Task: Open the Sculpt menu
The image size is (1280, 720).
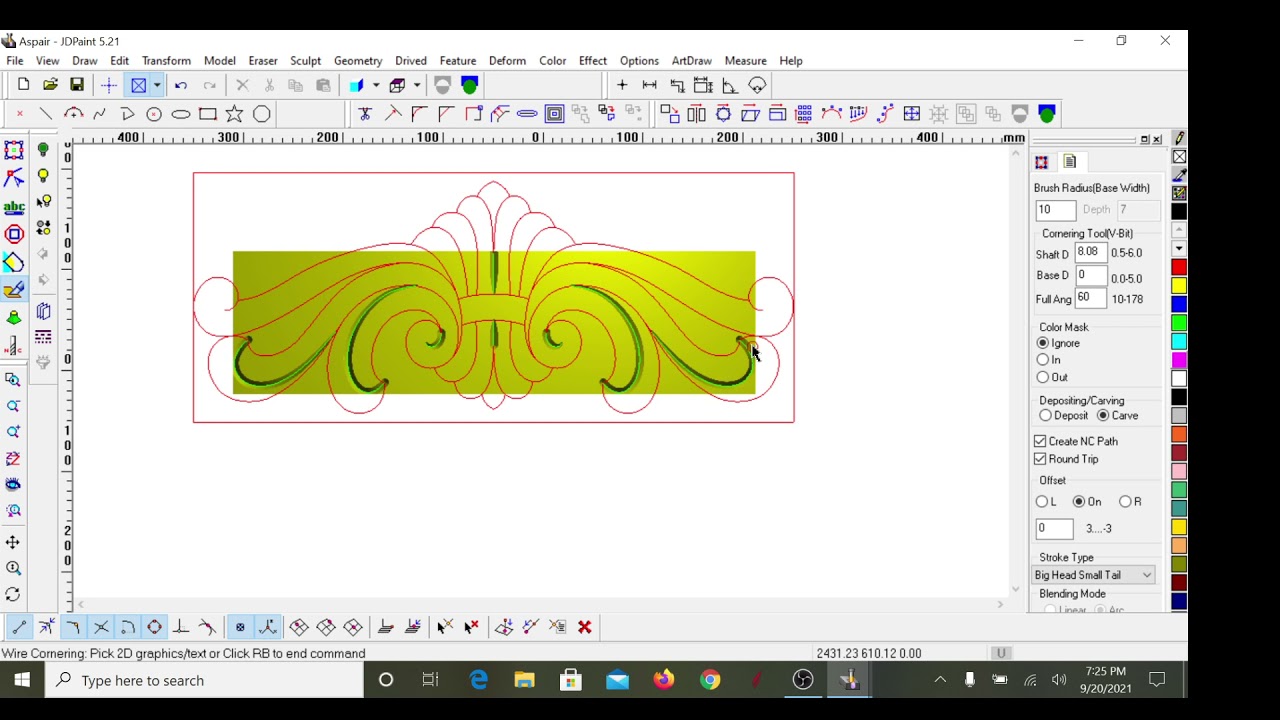Action: tap(305, 61)
